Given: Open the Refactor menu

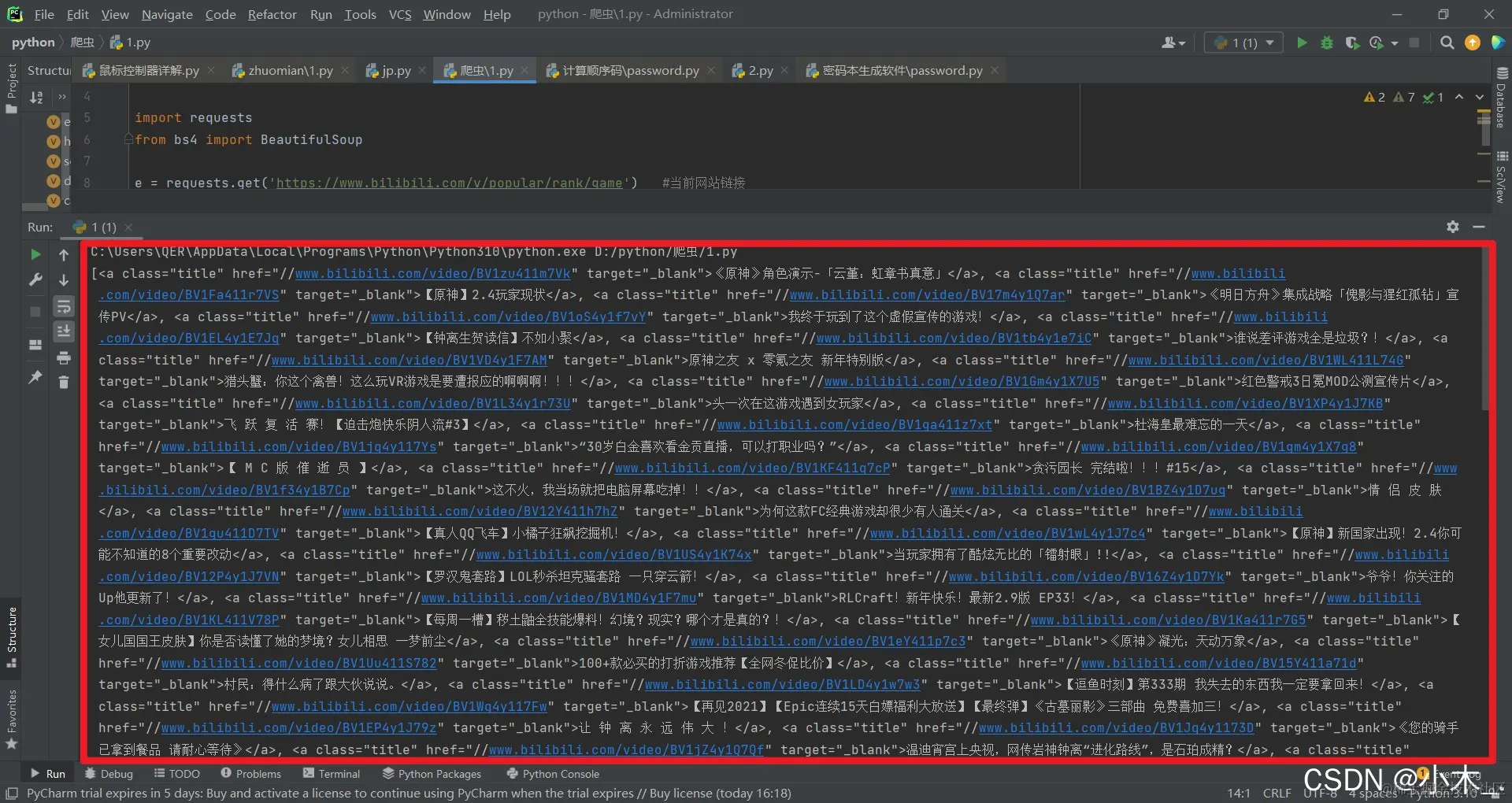Looking at the screenshot, I should pyautogui.click(x=272, y=14).
